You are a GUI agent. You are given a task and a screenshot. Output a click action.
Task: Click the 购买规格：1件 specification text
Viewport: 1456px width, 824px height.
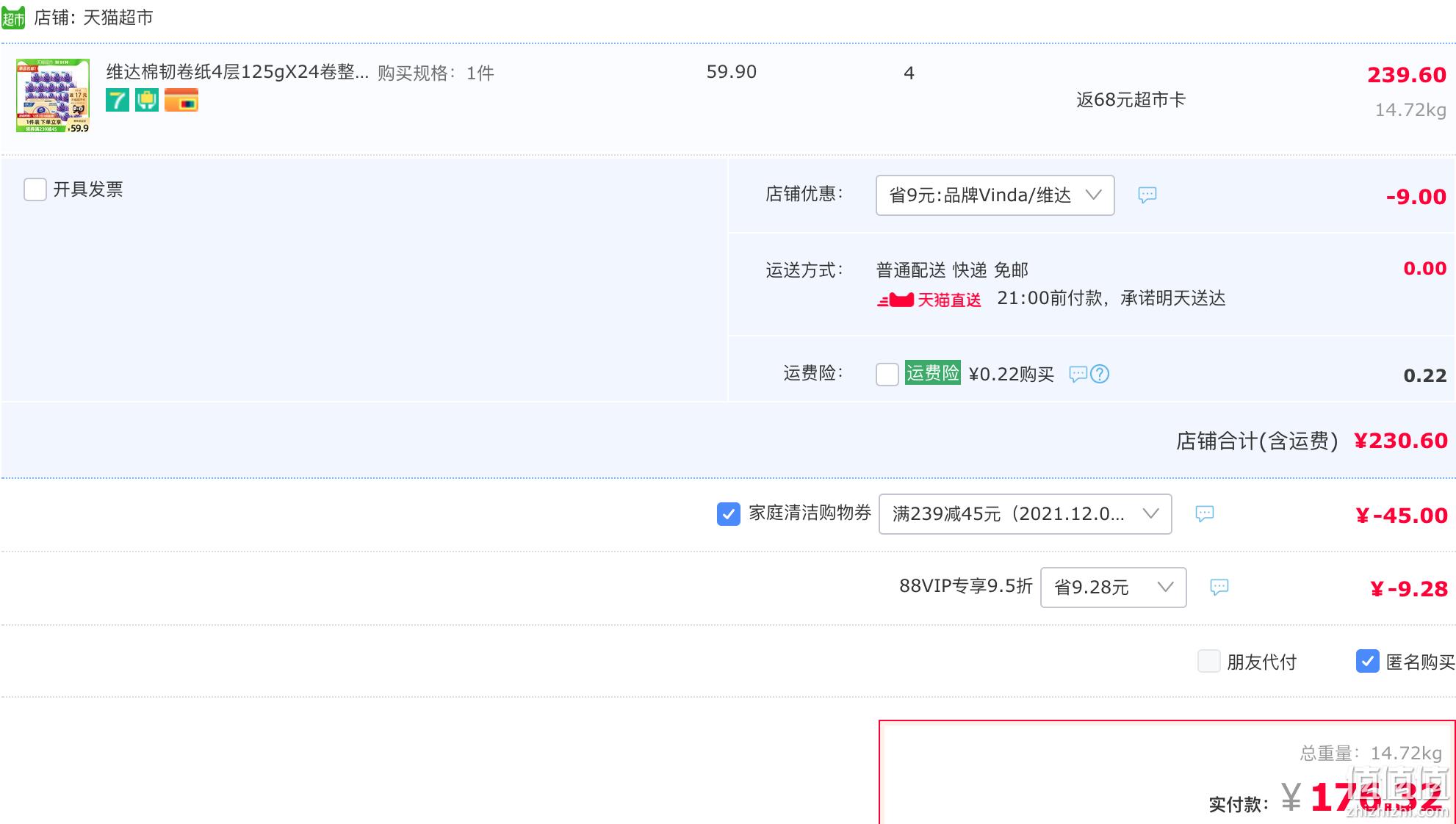click(436, 73)
